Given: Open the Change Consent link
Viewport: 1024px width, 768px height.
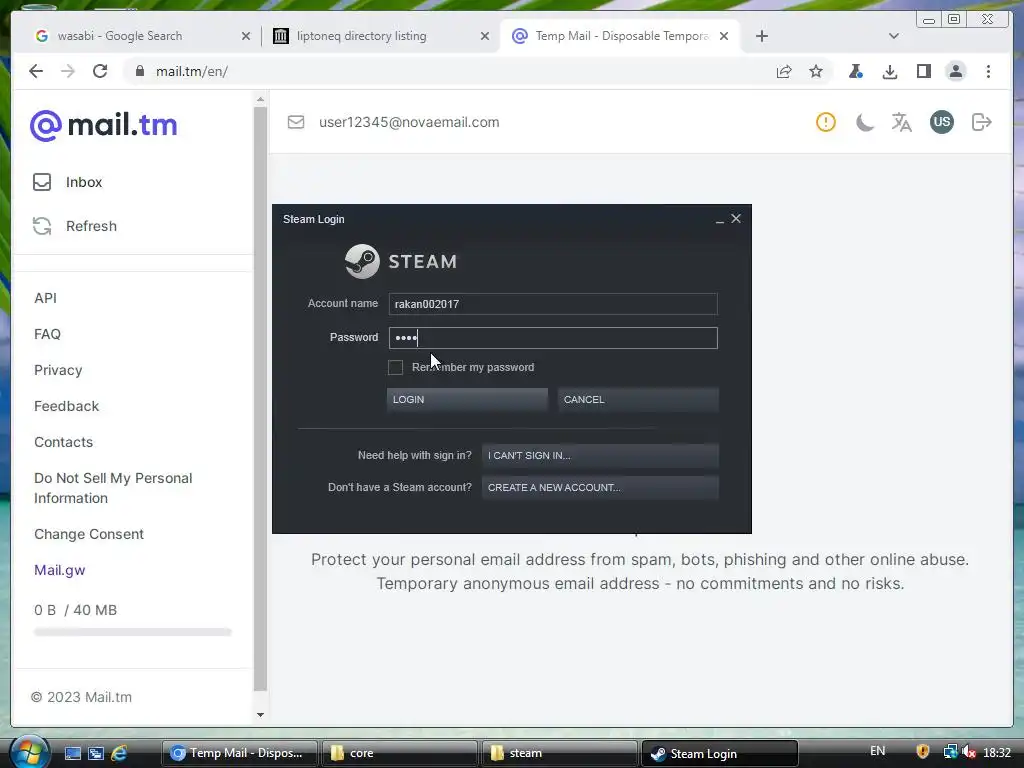Looking at the screenshot, I should click(89, 534).
